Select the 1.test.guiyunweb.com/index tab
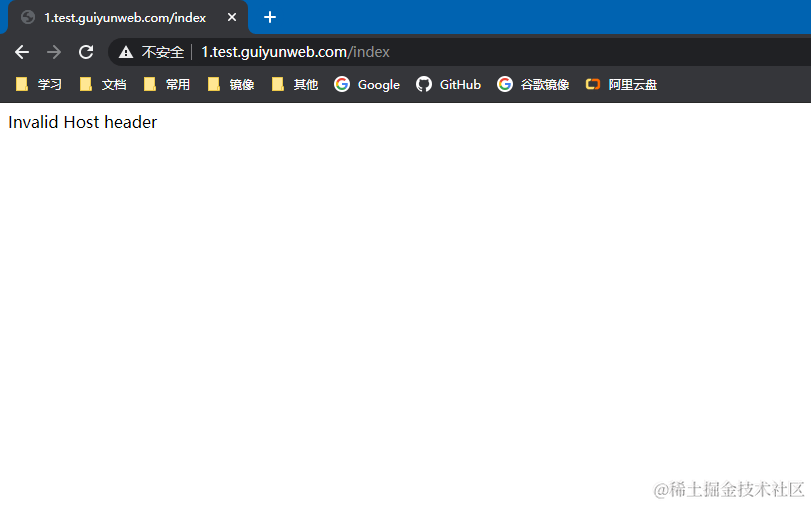 (128, 18)
